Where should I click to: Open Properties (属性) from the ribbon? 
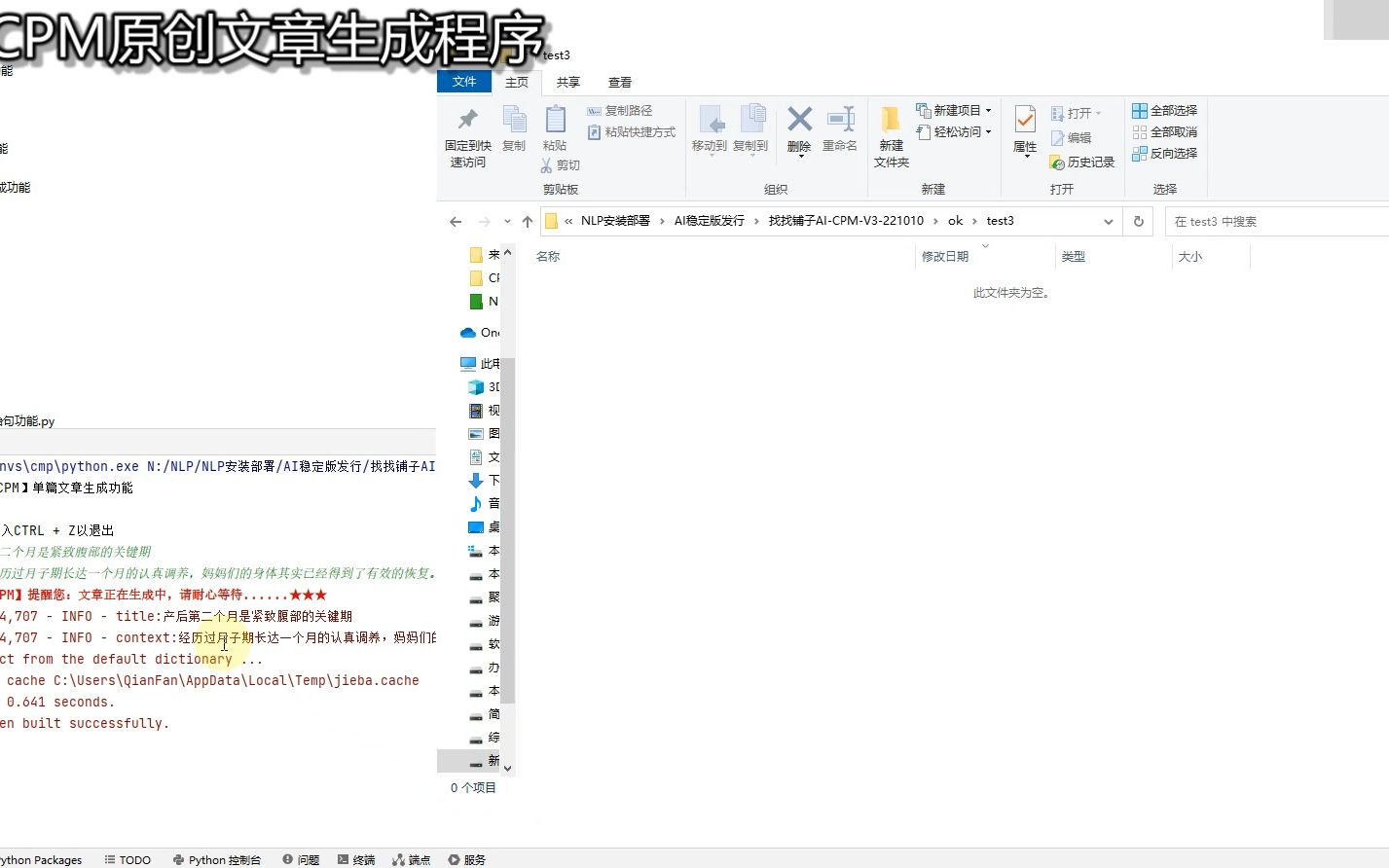(1025, 131)
